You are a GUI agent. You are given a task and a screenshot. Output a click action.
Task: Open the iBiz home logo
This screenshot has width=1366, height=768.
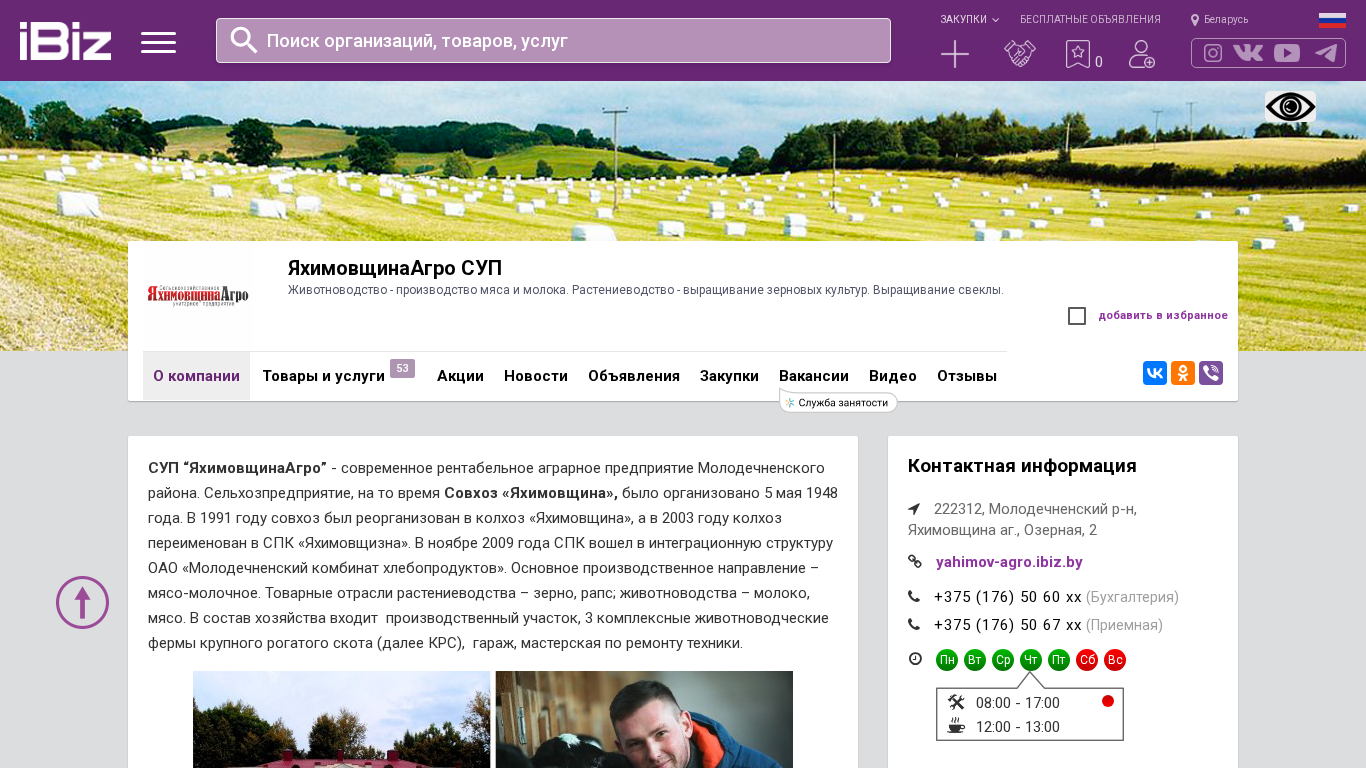coord(65,41)
